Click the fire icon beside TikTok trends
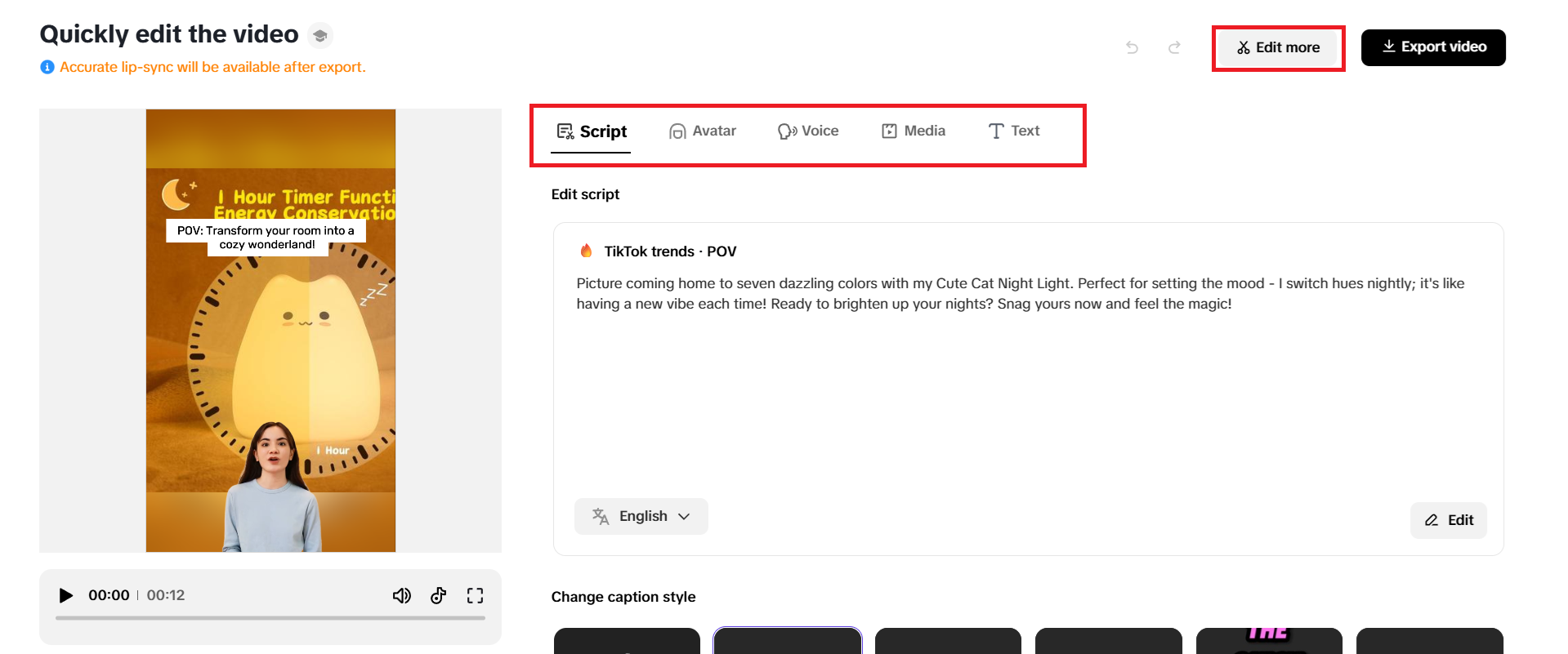This screenshot has width=1568, height=654. (586, 251)
